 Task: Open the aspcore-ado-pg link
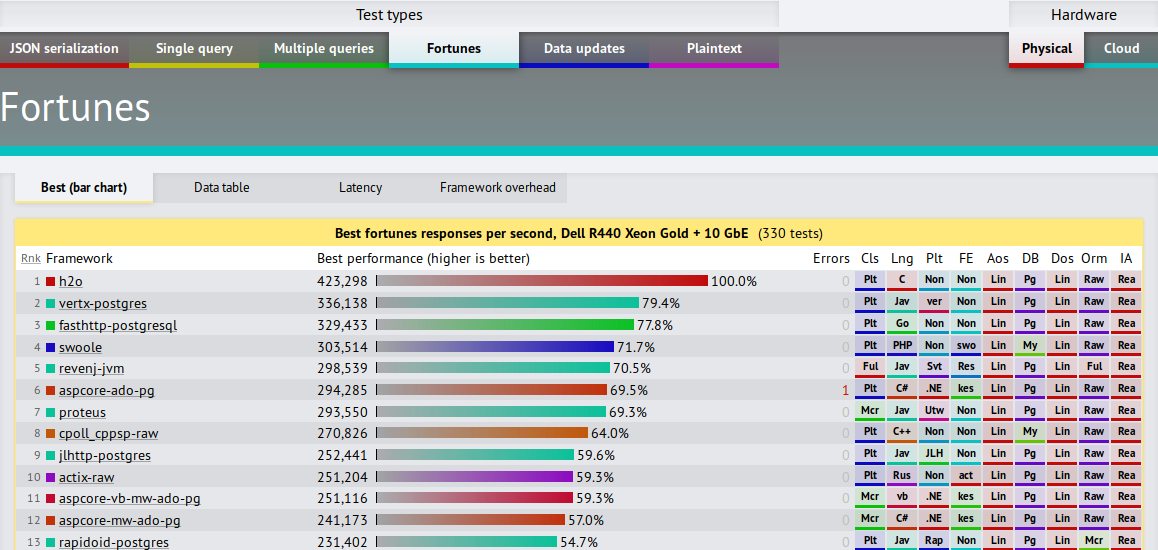pos(106,391)
